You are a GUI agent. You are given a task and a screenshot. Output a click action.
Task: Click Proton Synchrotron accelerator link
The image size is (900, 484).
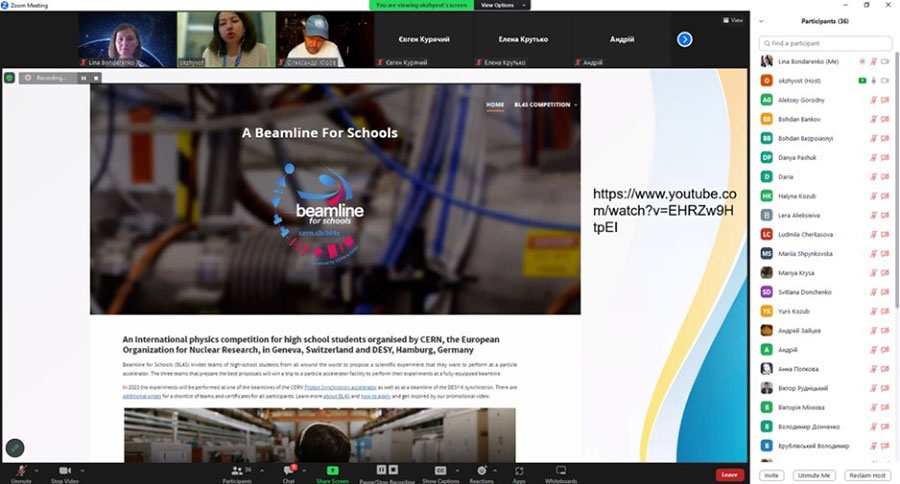tap(340, 388)
